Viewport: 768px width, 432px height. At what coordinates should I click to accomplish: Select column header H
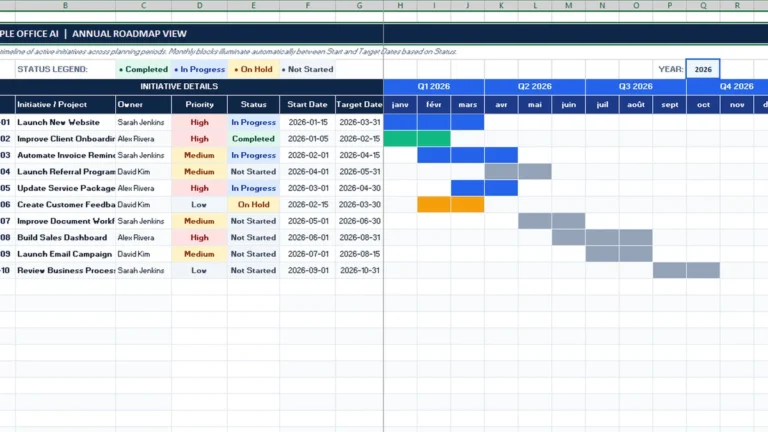pos(400,5)
